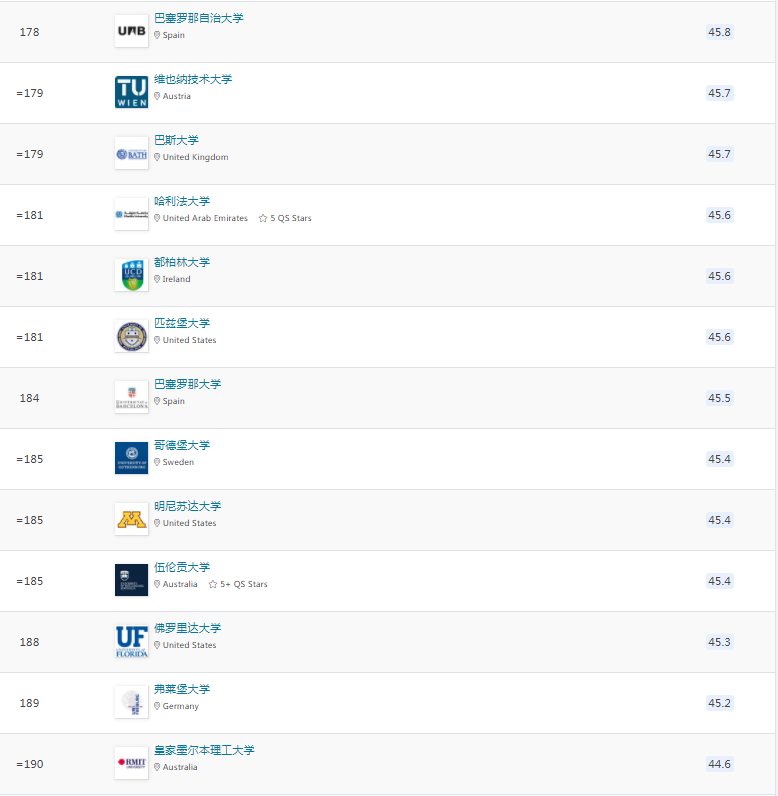Click the score 45.3 badge
Viewport: 778px width, 796px height.
pos(719,642)
